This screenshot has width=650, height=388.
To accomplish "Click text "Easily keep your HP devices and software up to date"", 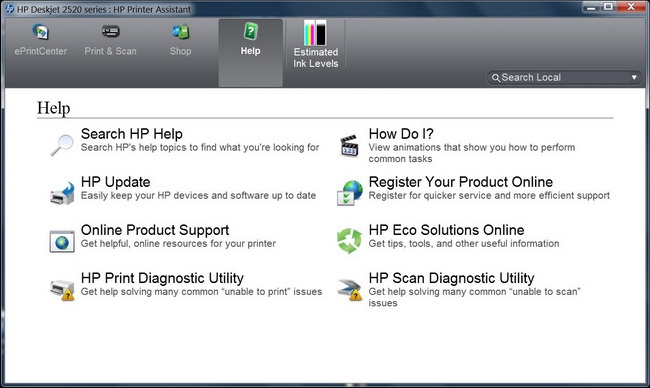I will coord(198,196).
